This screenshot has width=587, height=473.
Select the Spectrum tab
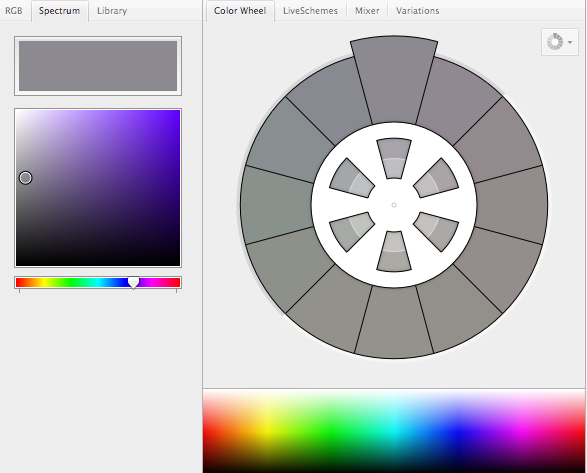tap(60, 11)
